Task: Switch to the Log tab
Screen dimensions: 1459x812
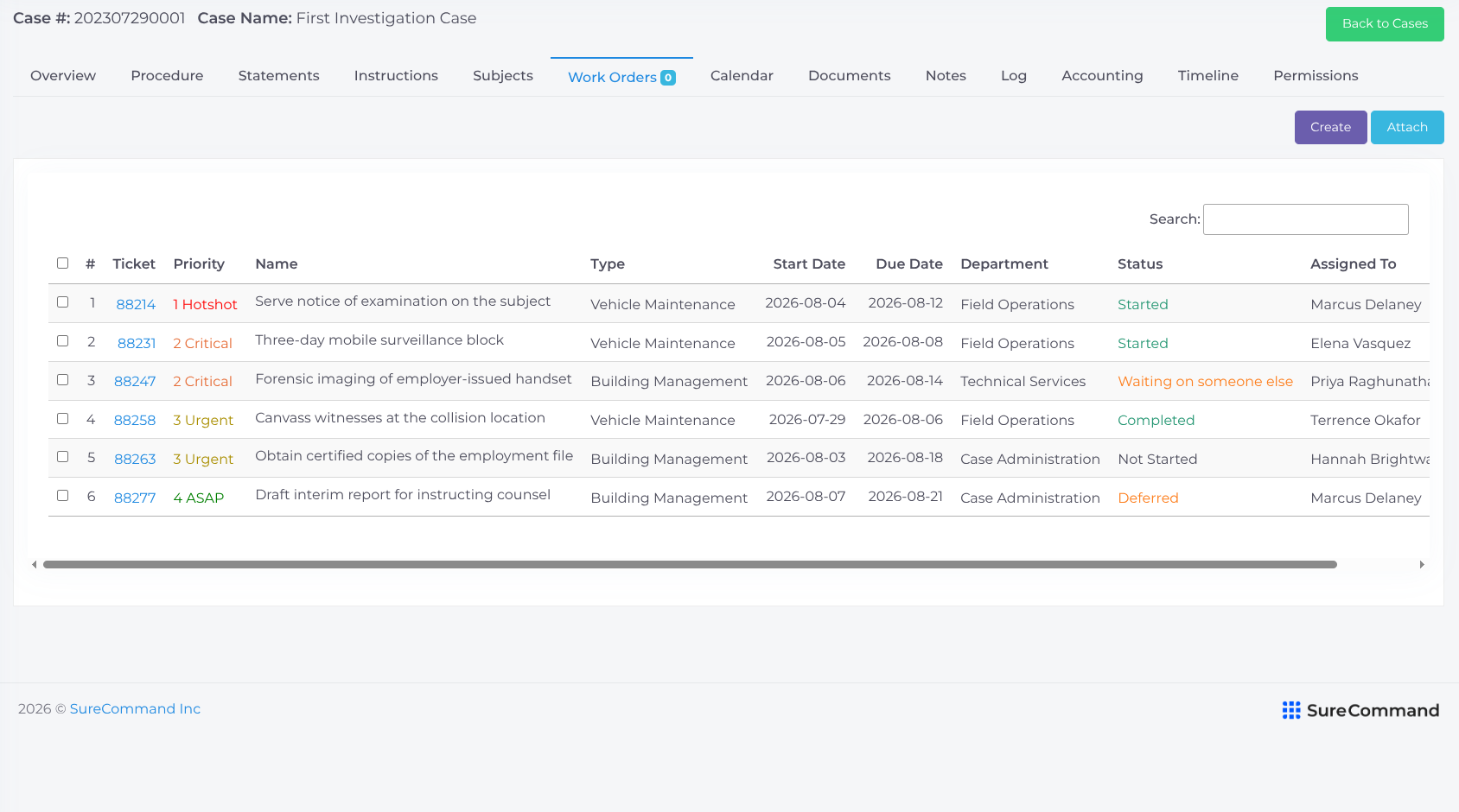Action: click(x=1014, y=76)
